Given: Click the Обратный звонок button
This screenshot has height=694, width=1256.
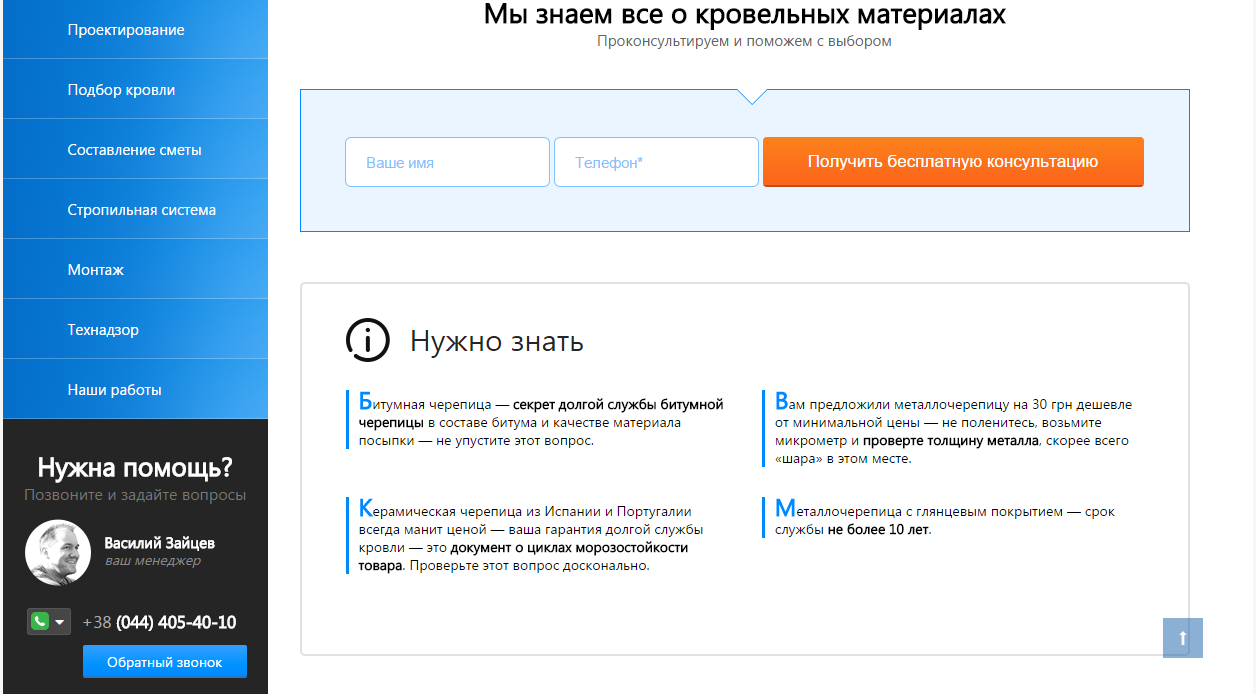Looking at the screenshot, I should click(x=165, y=662).
